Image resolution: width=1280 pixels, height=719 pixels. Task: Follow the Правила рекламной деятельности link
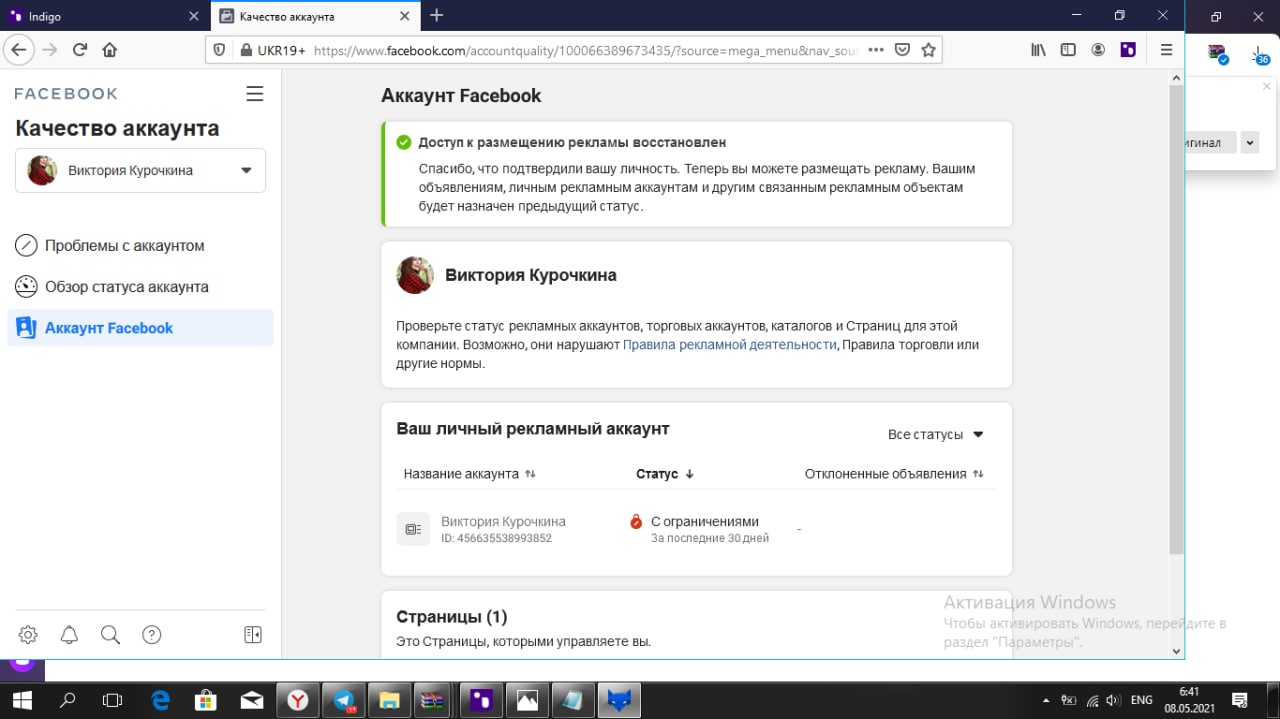[729, 344]
